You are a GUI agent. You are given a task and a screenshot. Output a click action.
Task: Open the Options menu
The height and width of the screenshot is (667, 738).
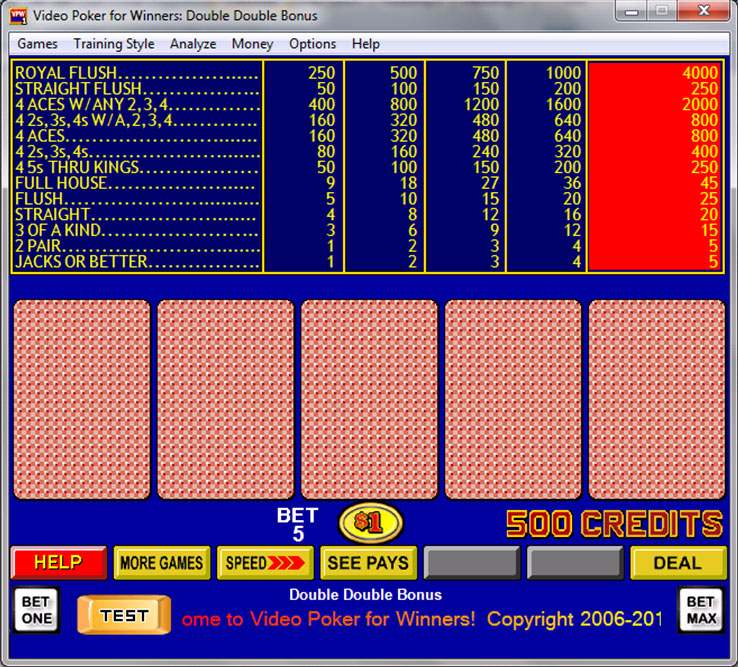(313, 44)
